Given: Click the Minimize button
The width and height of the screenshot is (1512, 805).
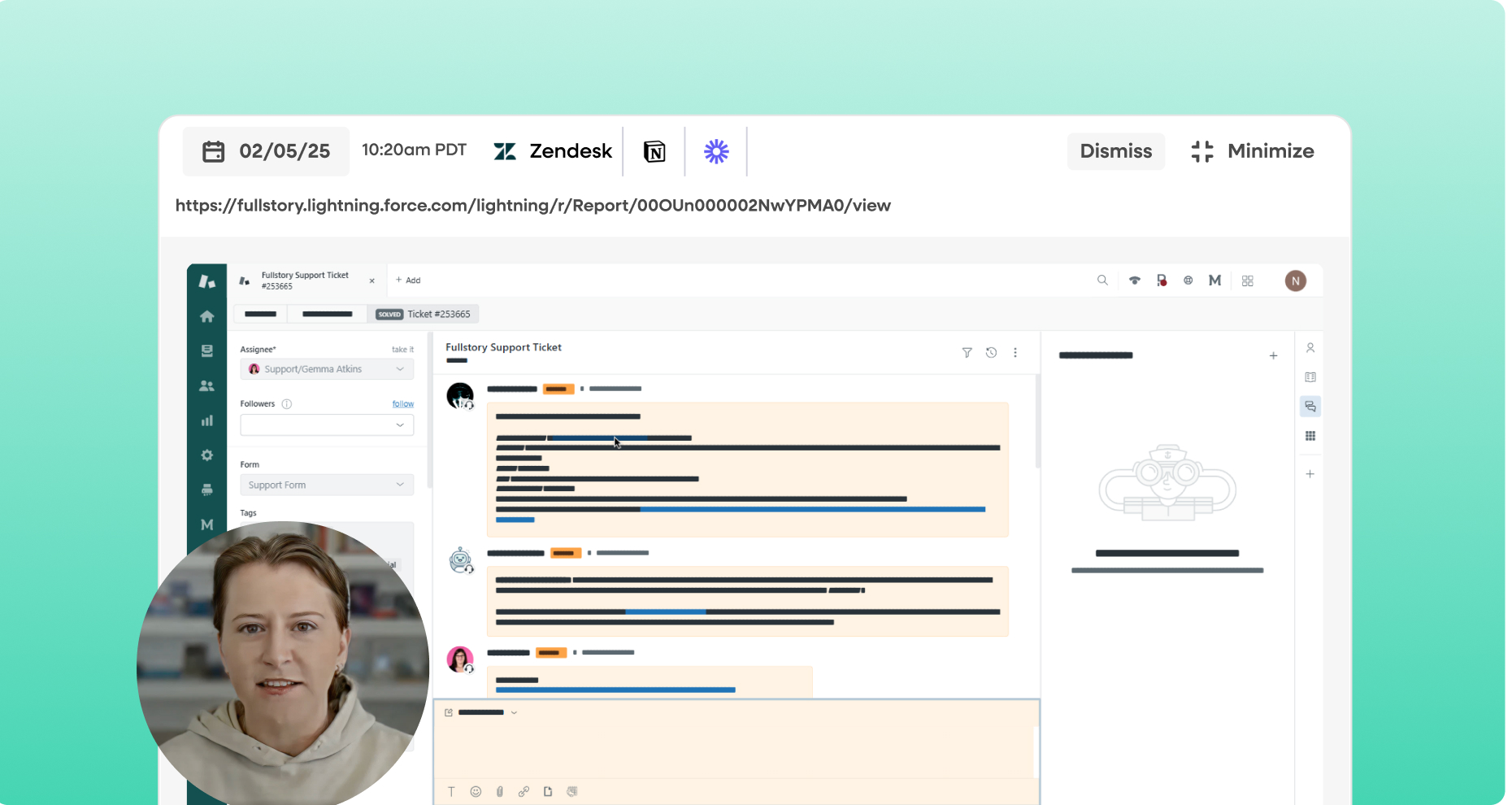Looking at the screenshot, I should 1253,151.
